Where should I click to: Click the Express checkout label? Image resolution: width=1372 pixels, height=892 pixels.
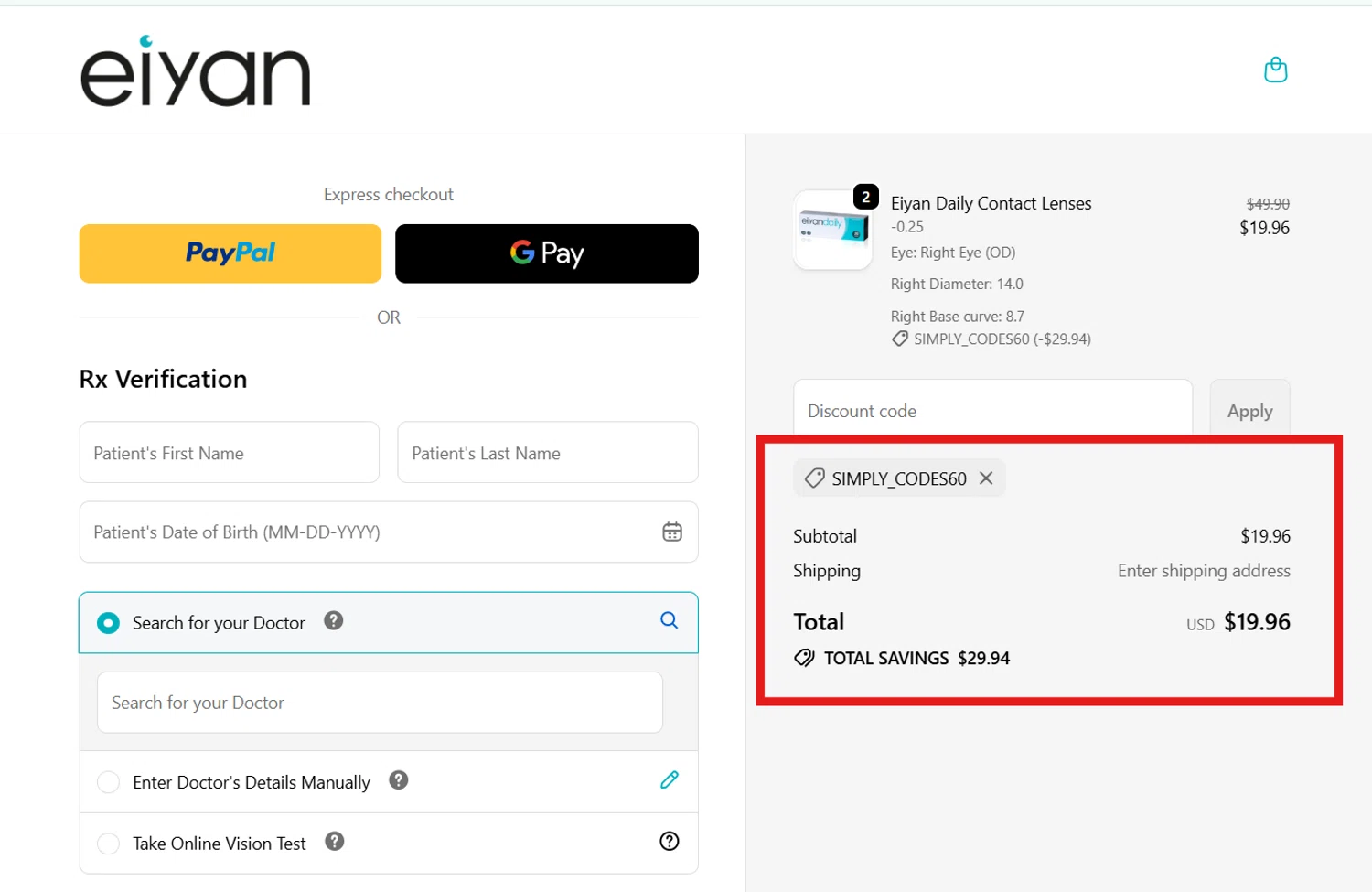pyautogui.click(x=389, y=194)
